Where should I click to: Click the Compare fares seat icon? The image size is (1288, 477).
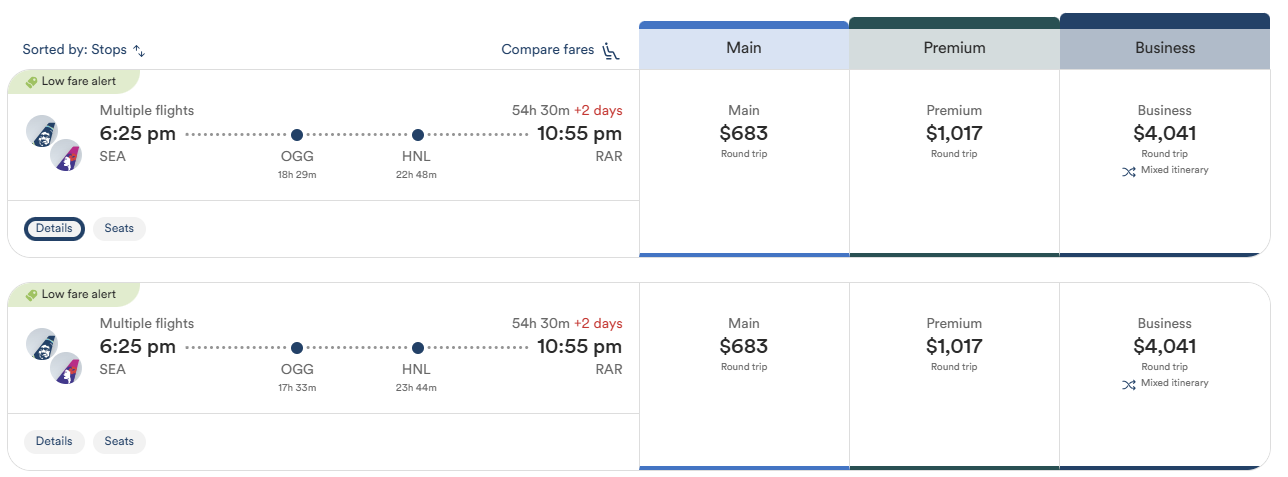pyautogui.click(x=612, y=50)
